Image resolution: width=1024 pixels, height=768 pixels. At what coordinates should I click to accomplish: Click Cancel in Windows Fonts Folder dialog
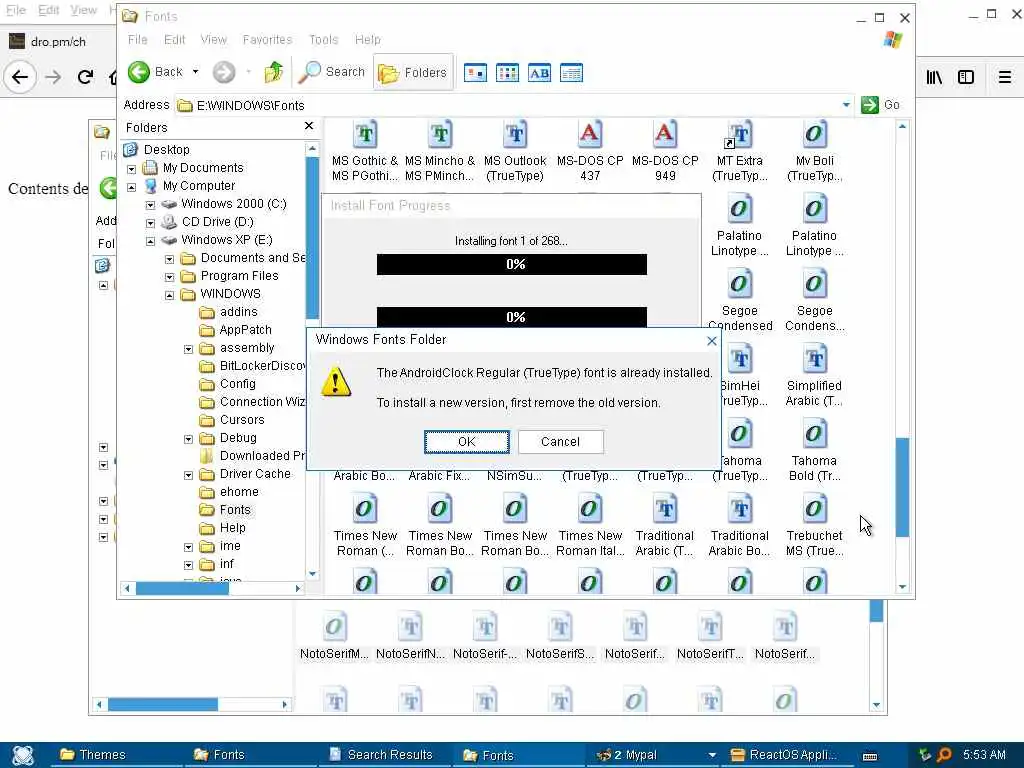[560, 441]
